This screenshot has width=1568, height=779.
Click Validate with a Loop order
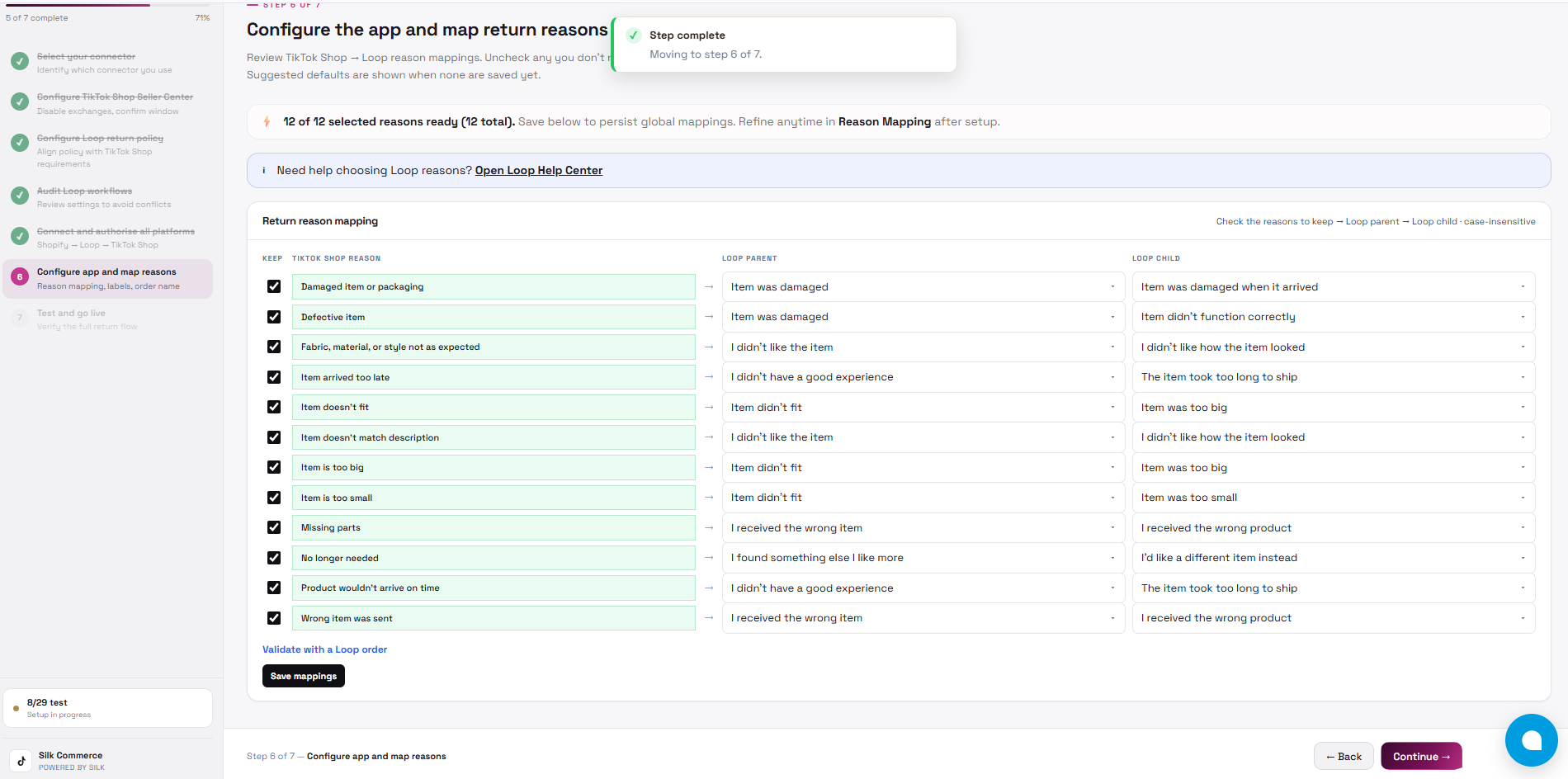coord(324,649)
